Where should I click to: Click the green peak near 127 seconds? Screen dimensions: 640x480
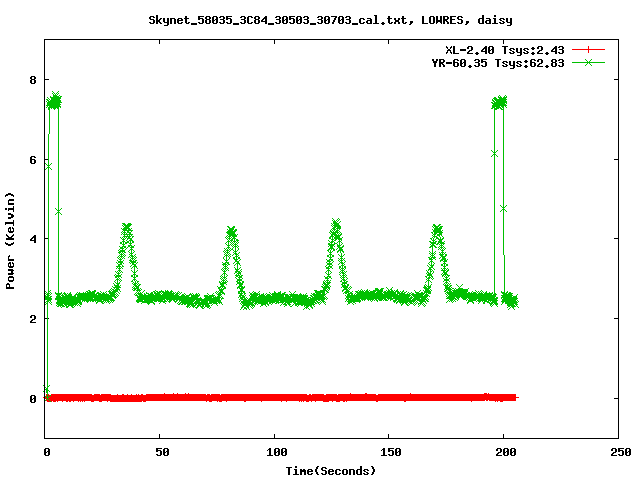(x=336, y=224)
